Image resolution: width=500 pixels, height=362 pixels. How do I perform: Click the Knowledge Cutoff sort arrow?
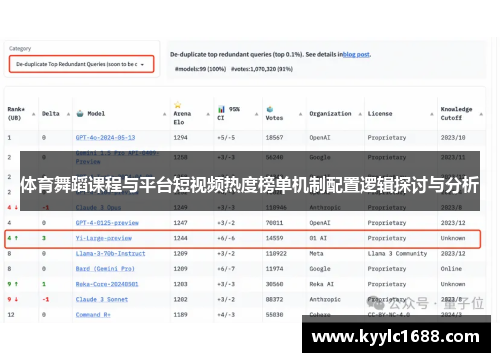(x=481, y=114)
